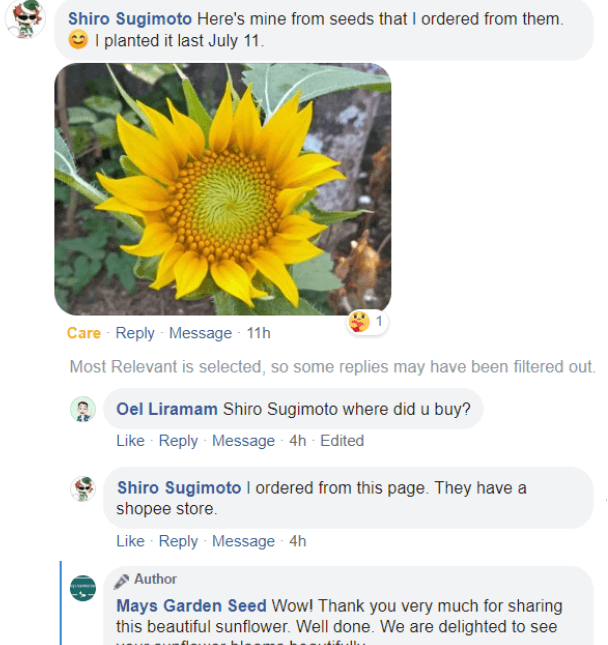Show edit history via the Edited label
The image size is (608, 645).
[x=342, y=441]
